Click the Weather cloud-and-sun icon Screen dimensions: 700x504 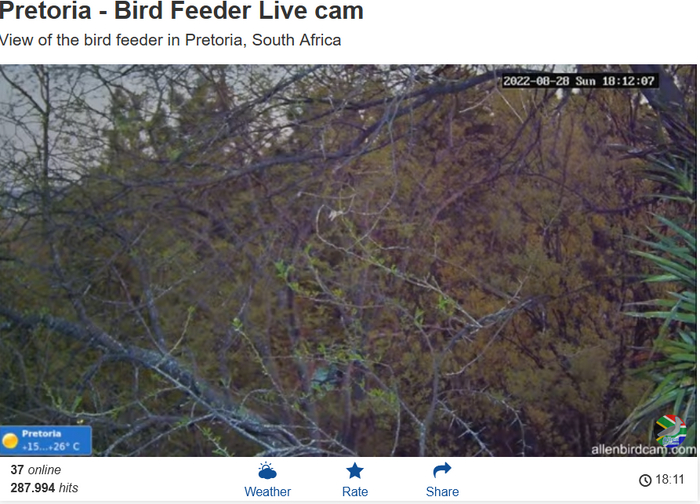[267, 471]
